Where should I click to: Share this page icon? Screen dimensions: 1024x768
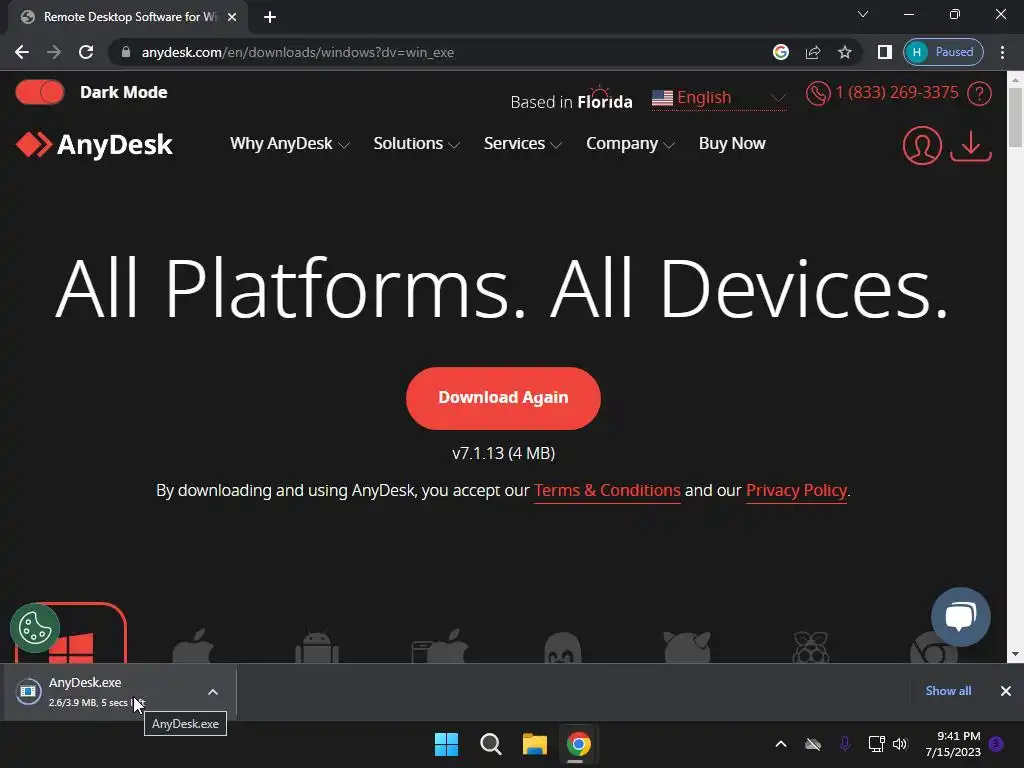(x=813, y=52)
